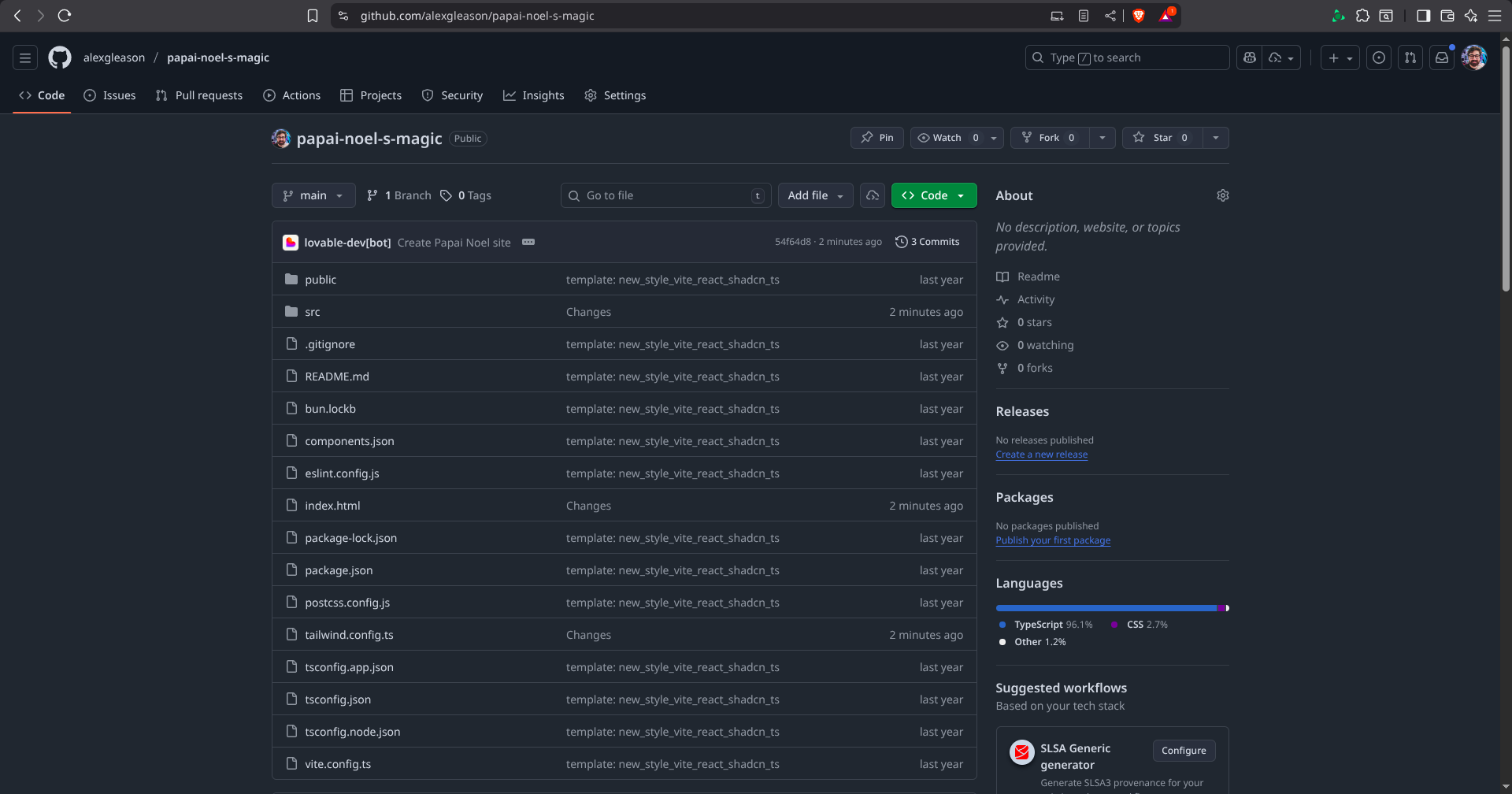
Task: Open the Insights tab
Action: point(534,95)
